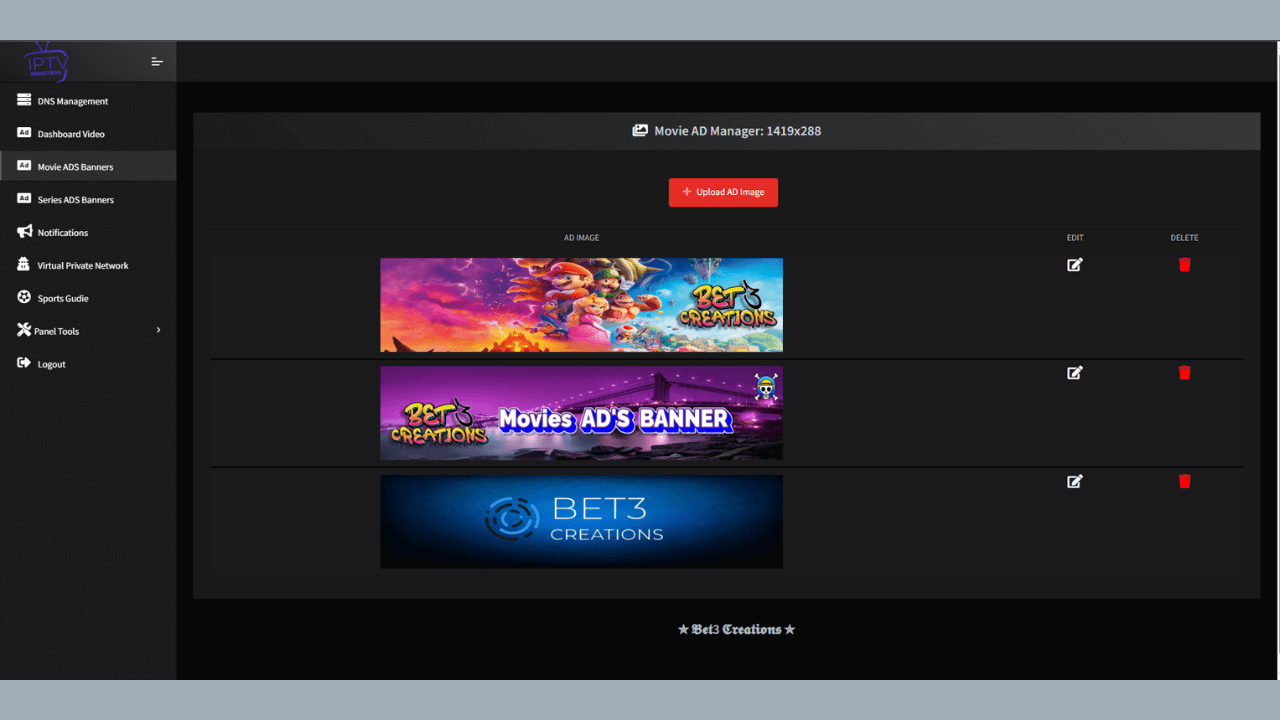Delete the blue BET3 Creations banner
The width and height of the screenshot is (1280, 720).
(x=1185, y=481)
